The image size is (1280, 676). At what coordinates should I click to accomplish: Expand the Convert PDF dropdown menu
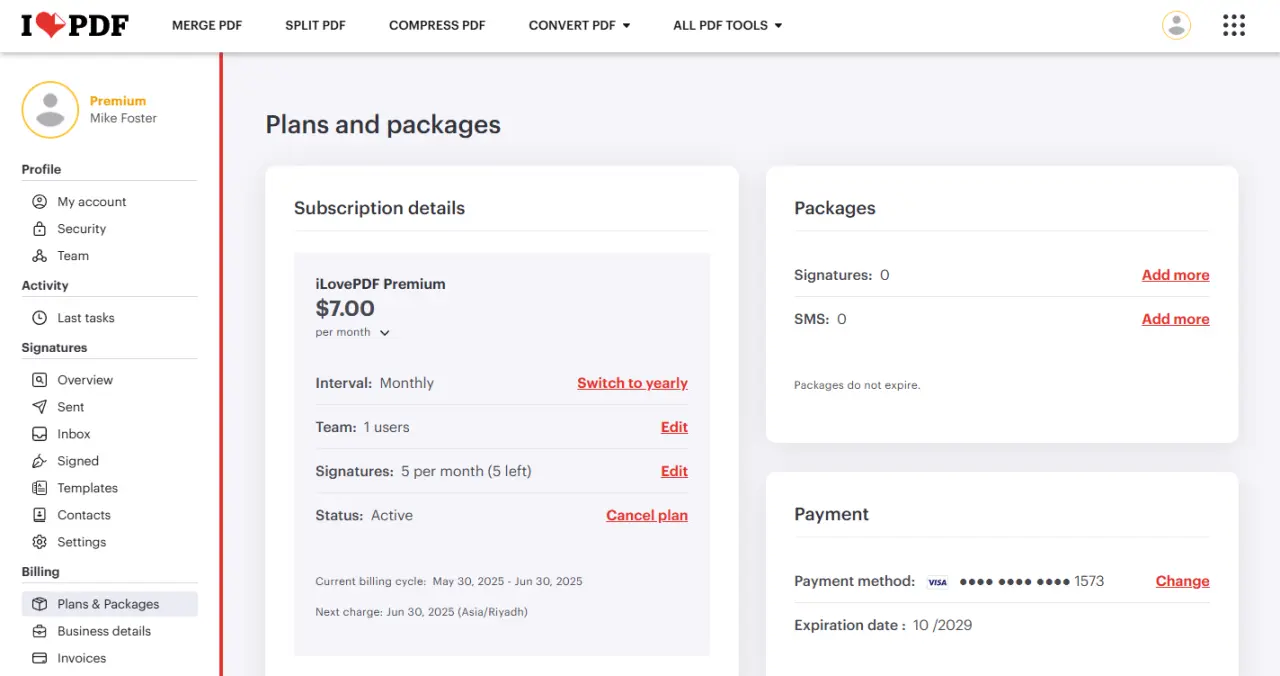tap(580, 25)
